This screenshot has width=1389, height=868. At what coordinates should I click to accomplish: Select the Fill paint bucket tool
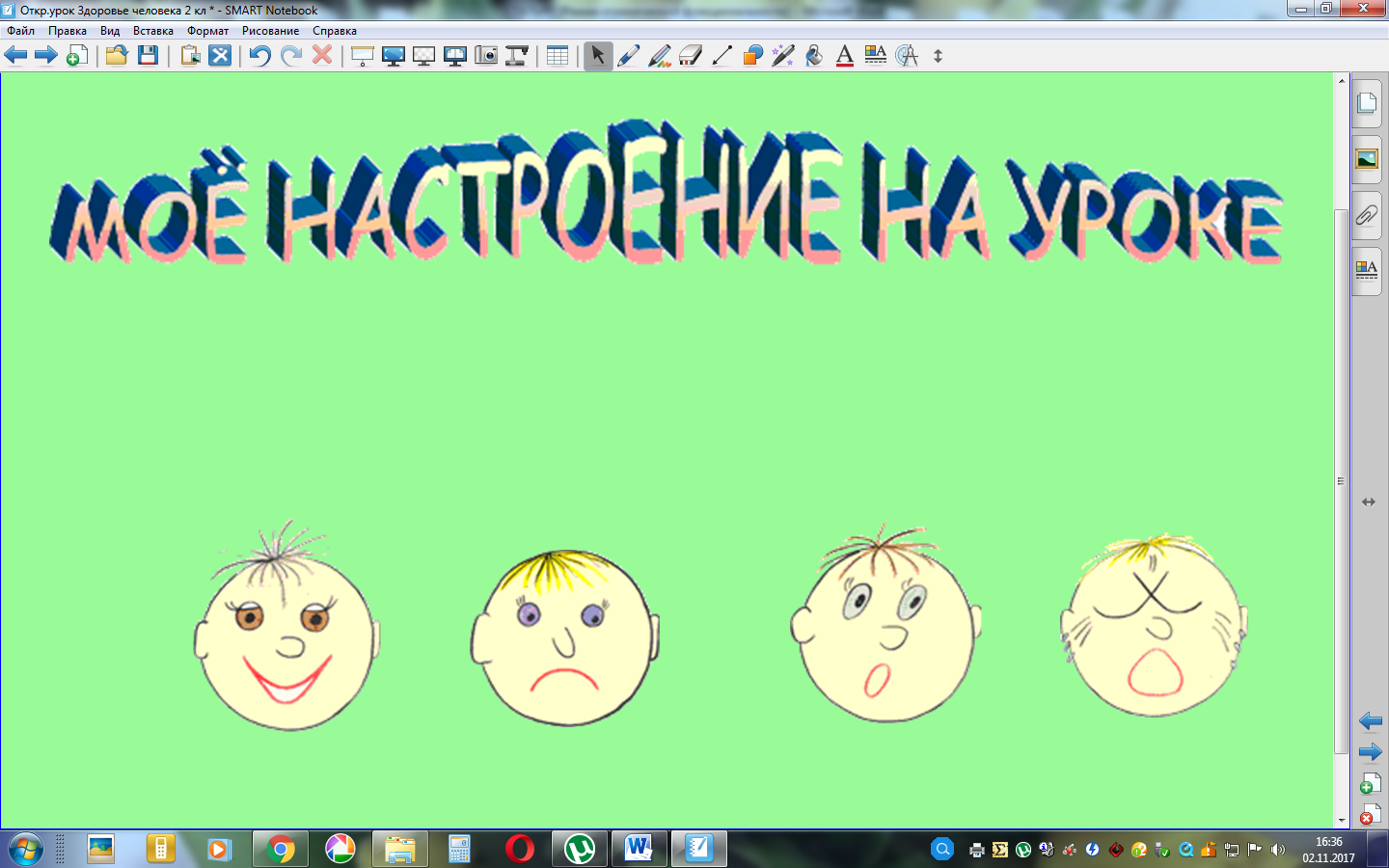[x=814, y=56]
